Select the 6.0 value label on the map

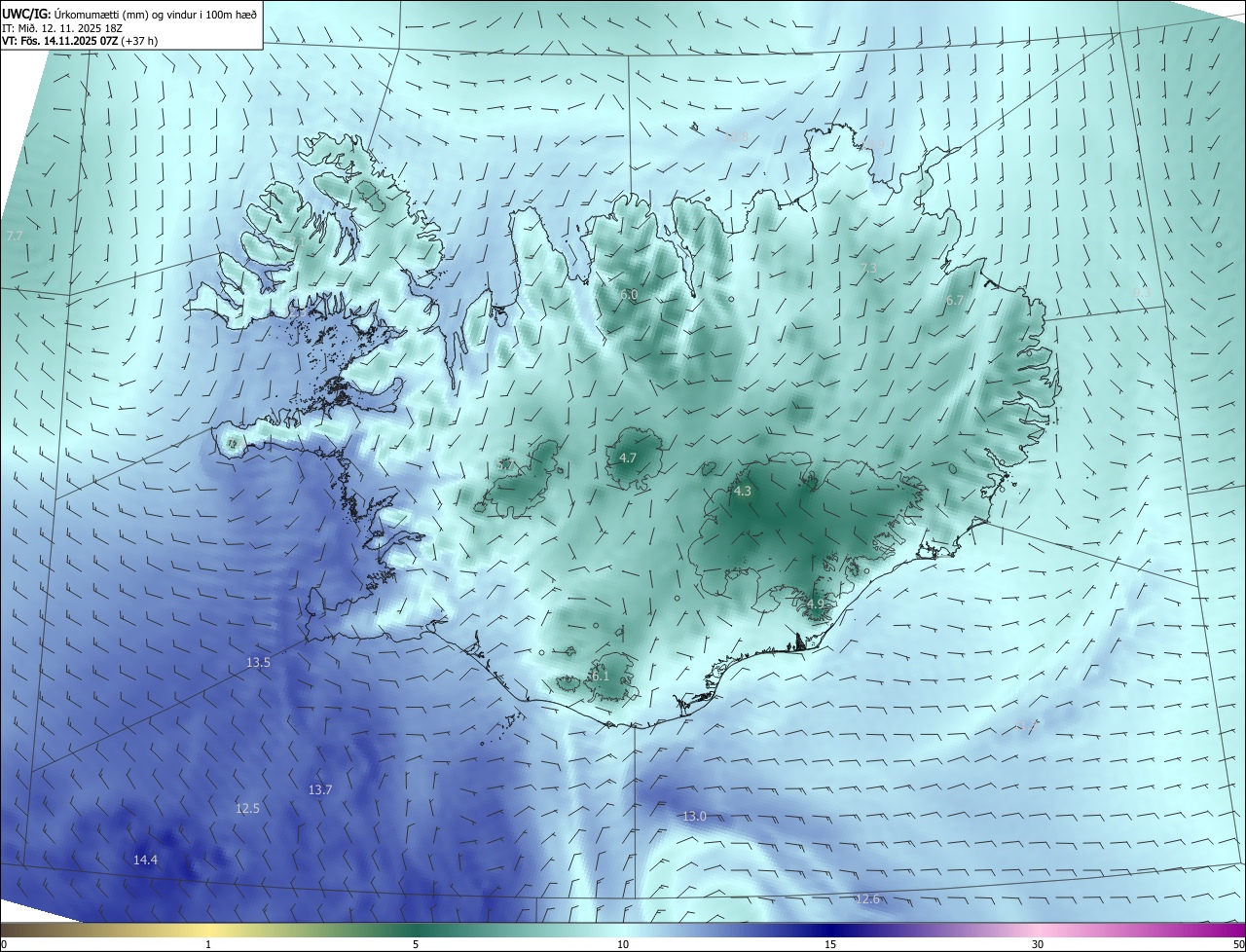[629, 294]
